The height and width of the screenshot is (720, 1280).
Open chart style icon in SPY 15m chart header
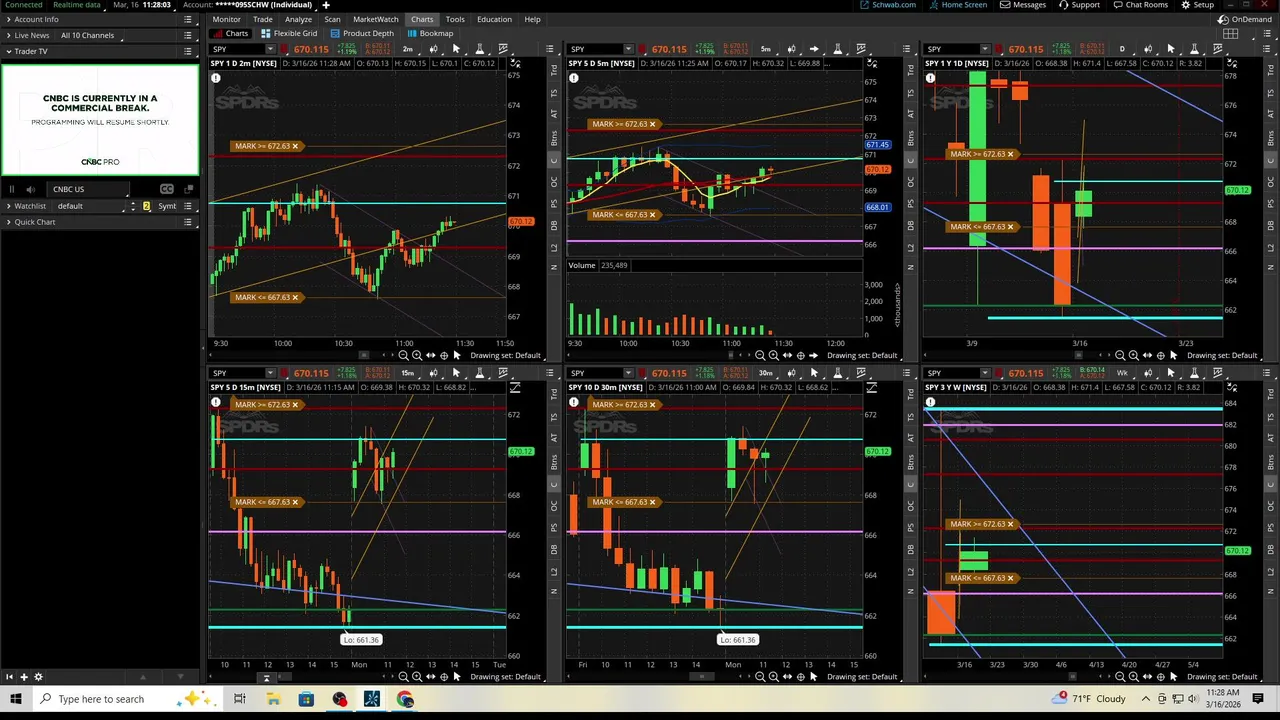tap(434, 373)
